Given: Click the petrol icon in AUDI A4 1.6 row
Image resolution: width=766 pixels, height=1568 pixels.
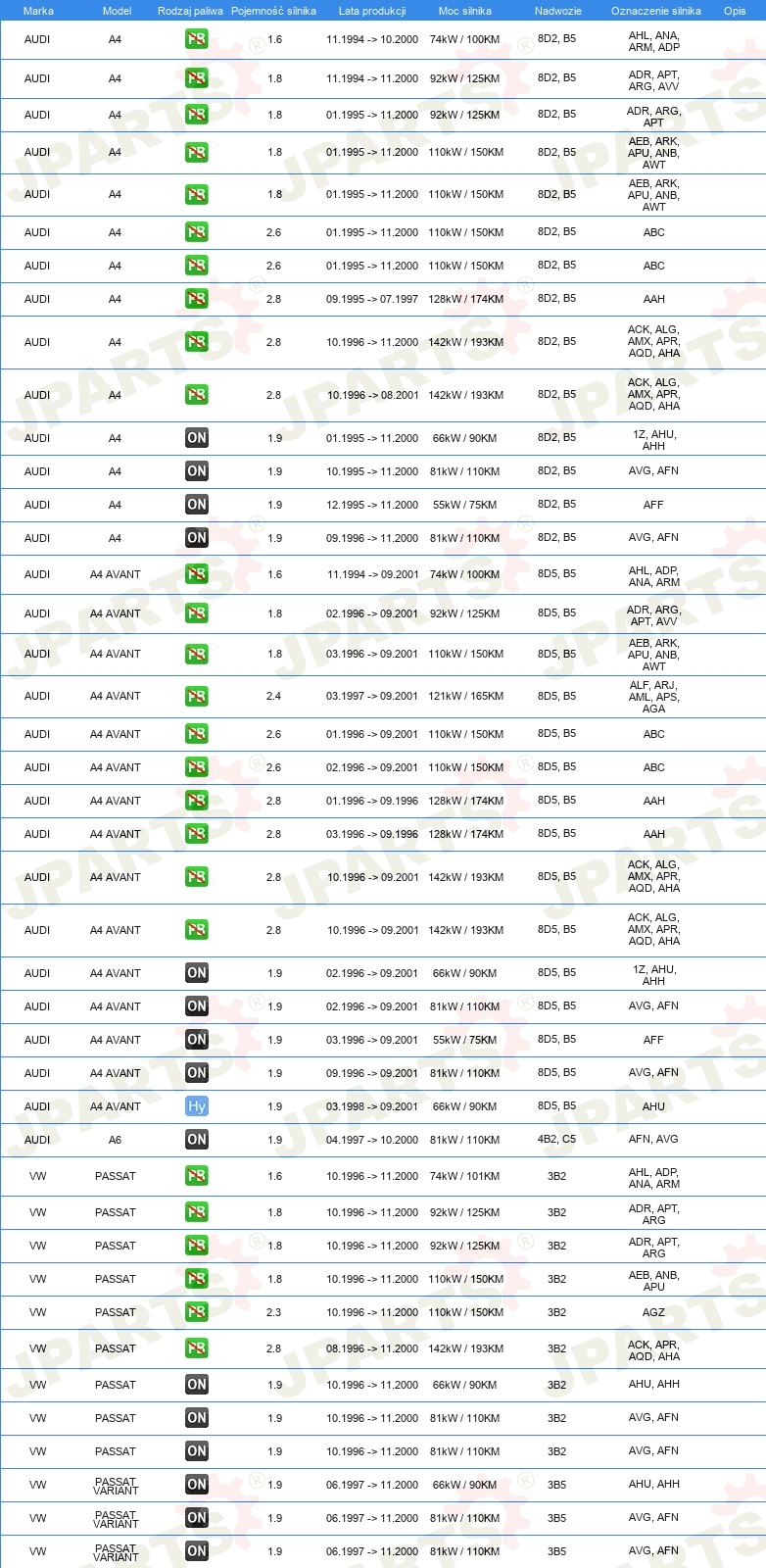Looking at the screenshot, I should (197, 40).
